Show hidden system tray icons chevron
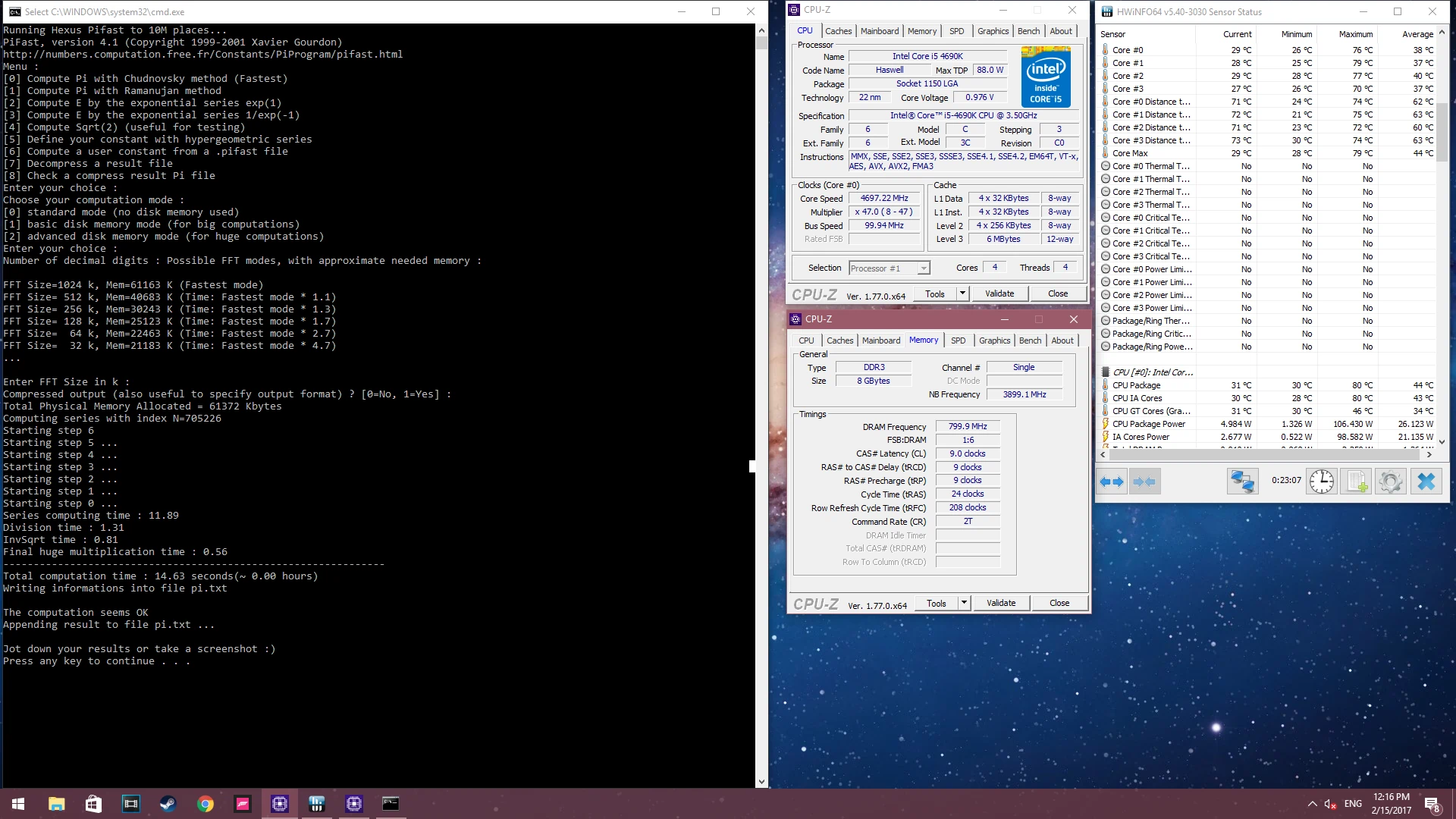The height and width of the screenshot is (819, 1456). point(1312,804)
